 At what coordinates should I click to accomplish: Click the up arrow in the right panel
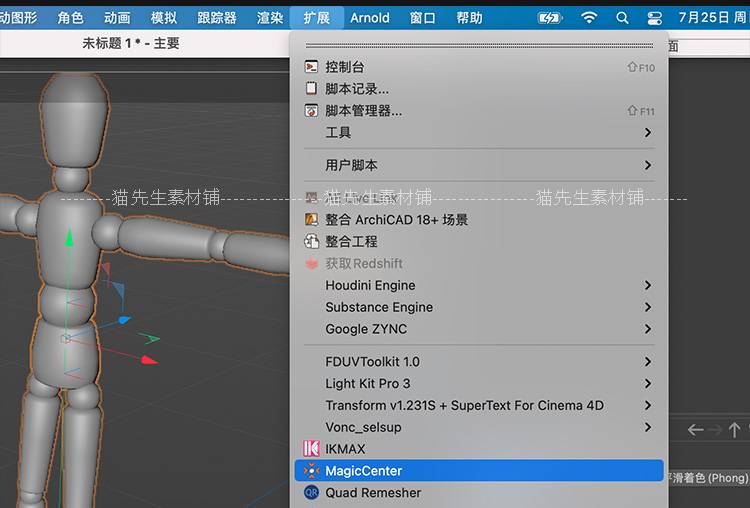coord(735,430)
